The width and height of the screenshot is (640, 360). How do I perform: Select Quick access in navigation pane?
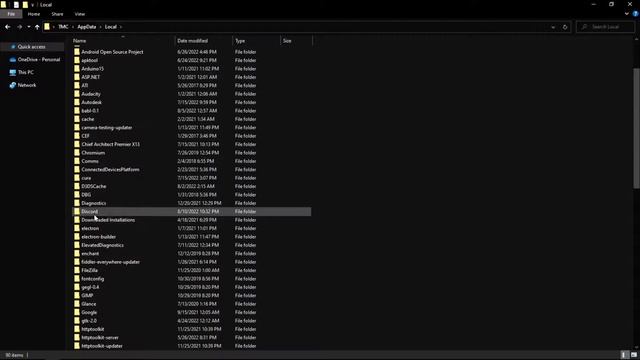[32, 47]
